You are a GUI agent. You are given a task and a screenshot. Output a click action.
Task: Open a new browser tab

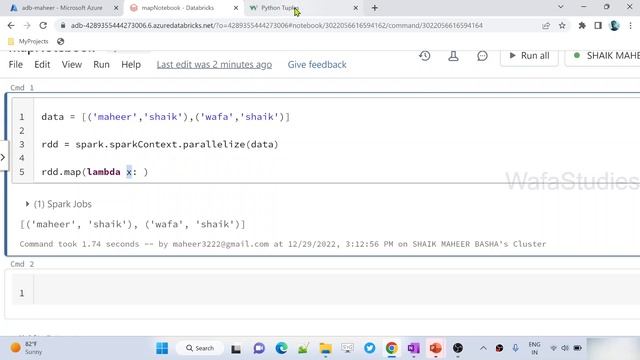[x=375, y=8]
